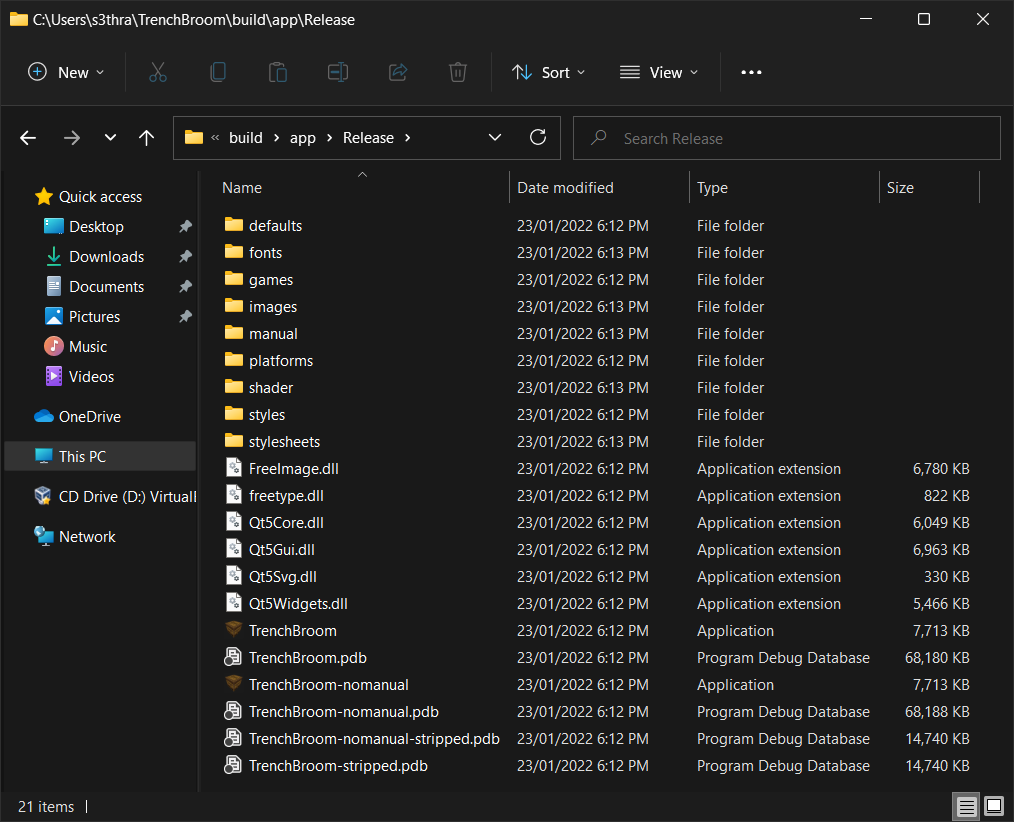
Task: Click the TrenchBroom-stripped.pdb file icon
Action: [x=233, y=765]
